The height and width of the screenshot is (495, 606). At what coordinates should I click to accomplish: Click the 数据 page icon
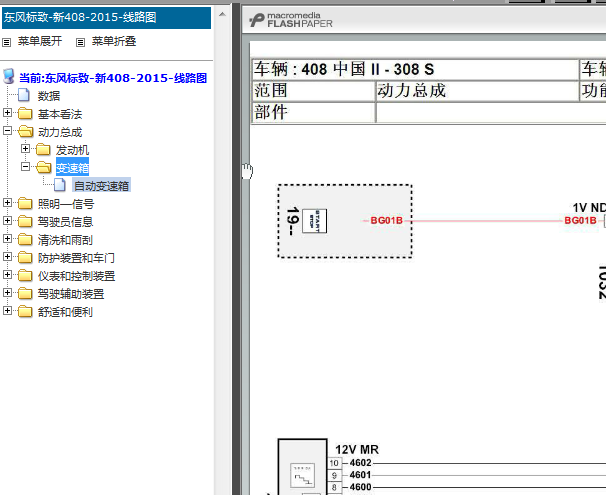(x=24, y=95)
